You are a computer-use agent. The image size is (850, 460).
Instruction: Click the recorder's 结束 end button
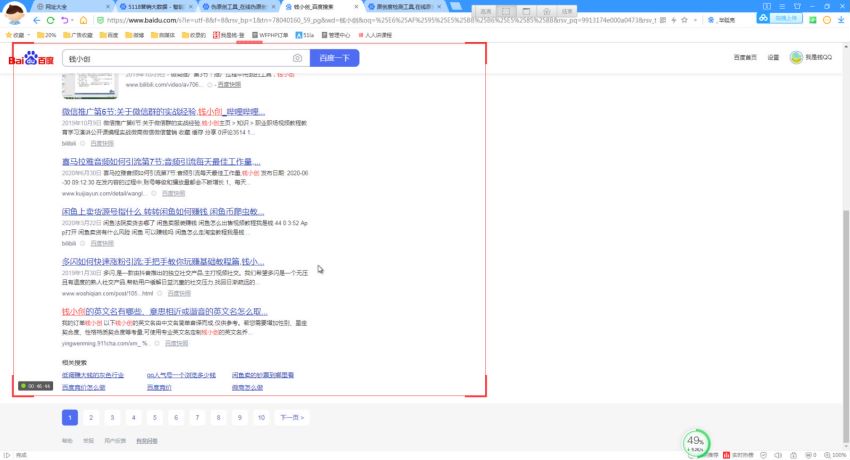567,11
